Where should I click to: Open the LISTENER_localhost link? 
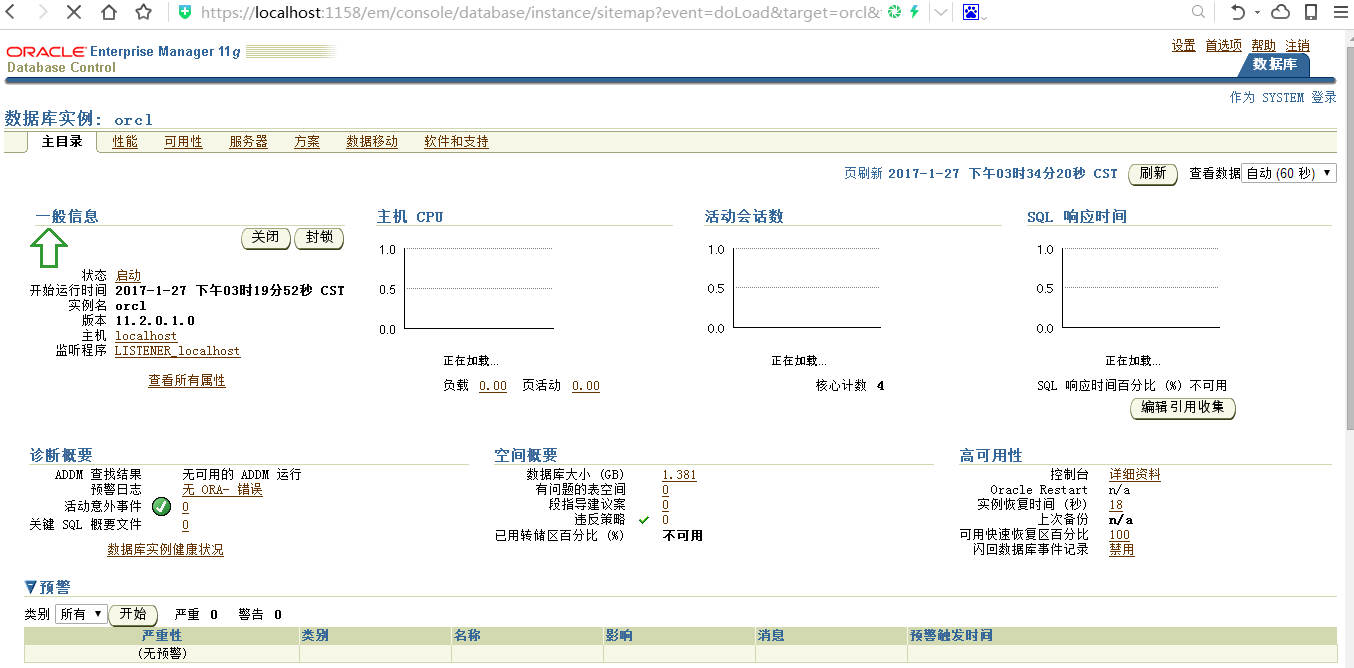177,351
